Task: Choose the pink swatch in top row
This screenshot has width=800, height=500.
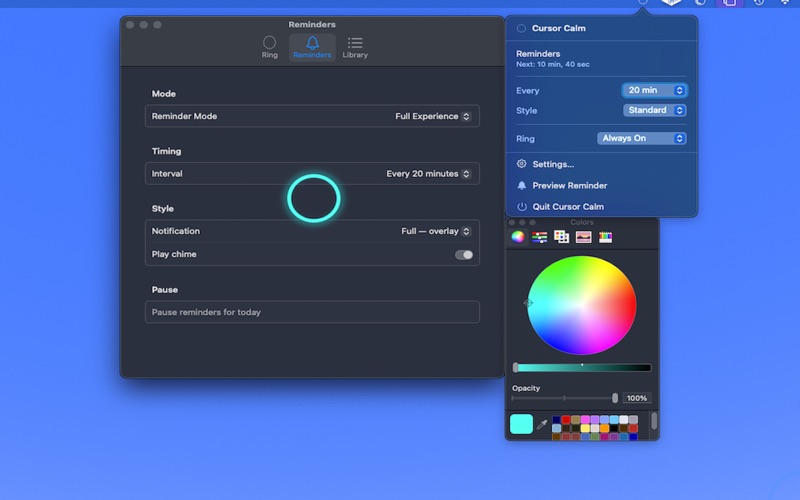Action: click(x=585, y=419)
